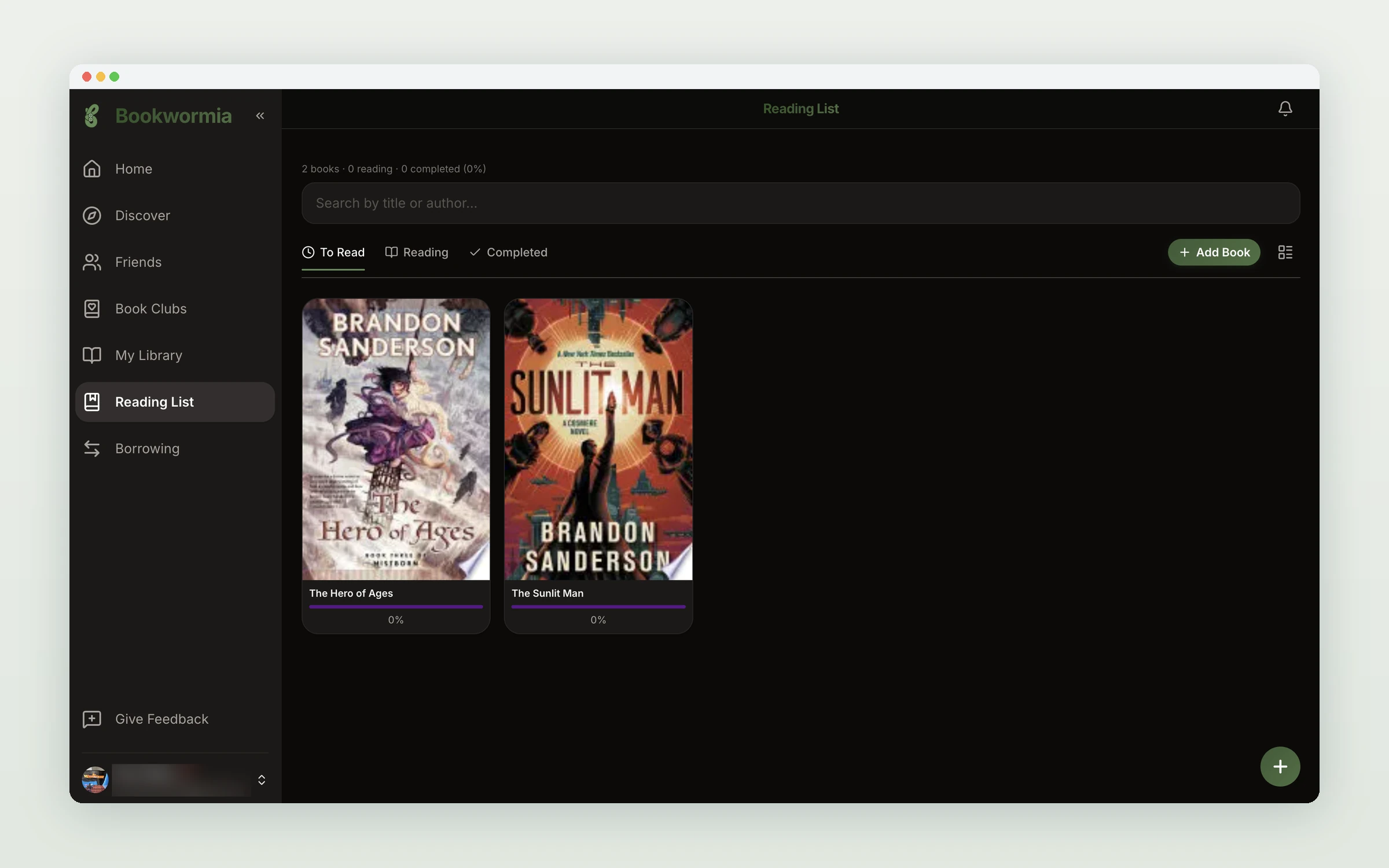Image resolution: width=1389 pixels, height=868 pixels.
Task: Click the Borrowing swap-arrows icon
Action: (x=92, y=448)
